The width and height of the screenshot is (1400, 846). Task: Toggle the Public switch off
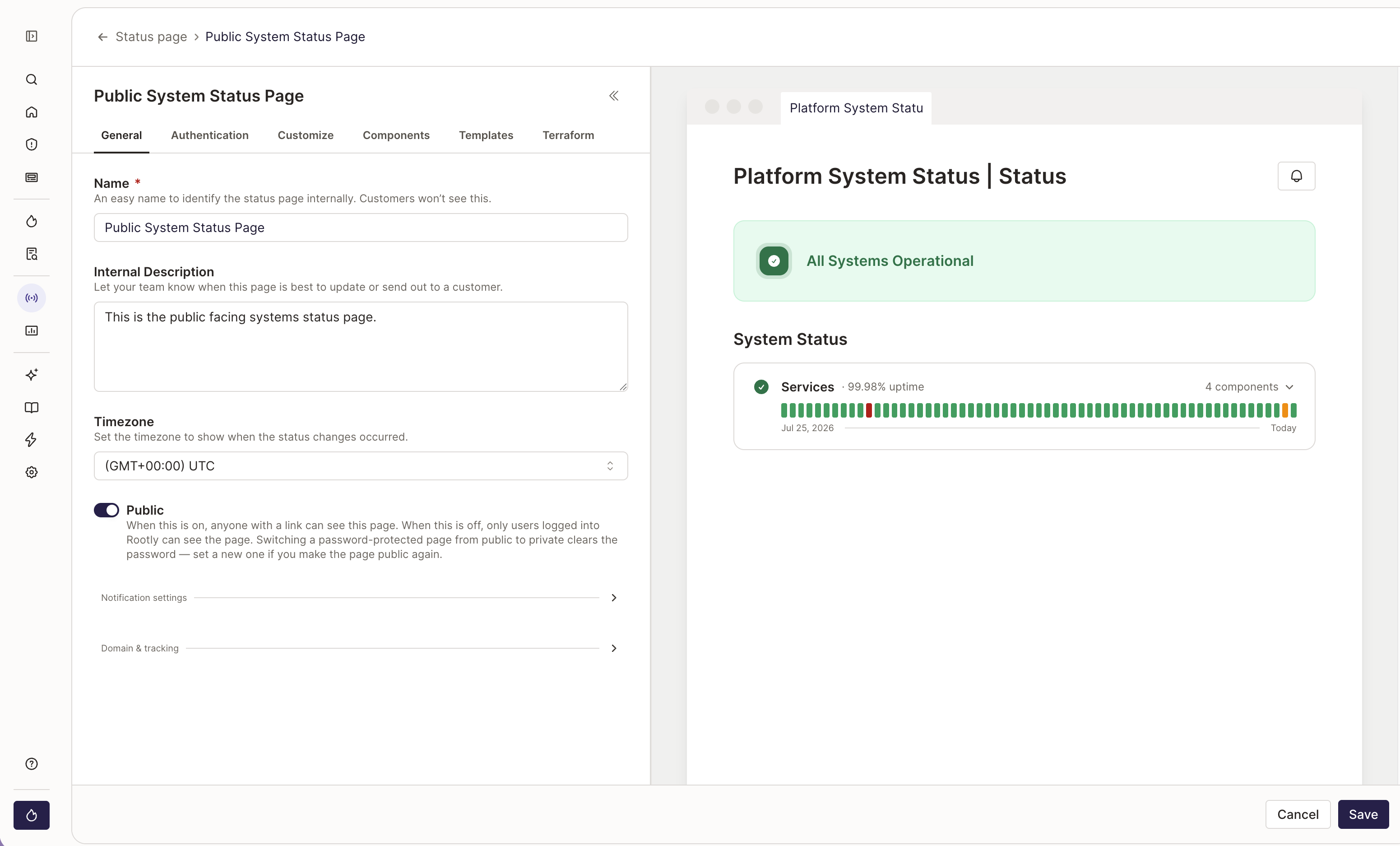[106, 510]
